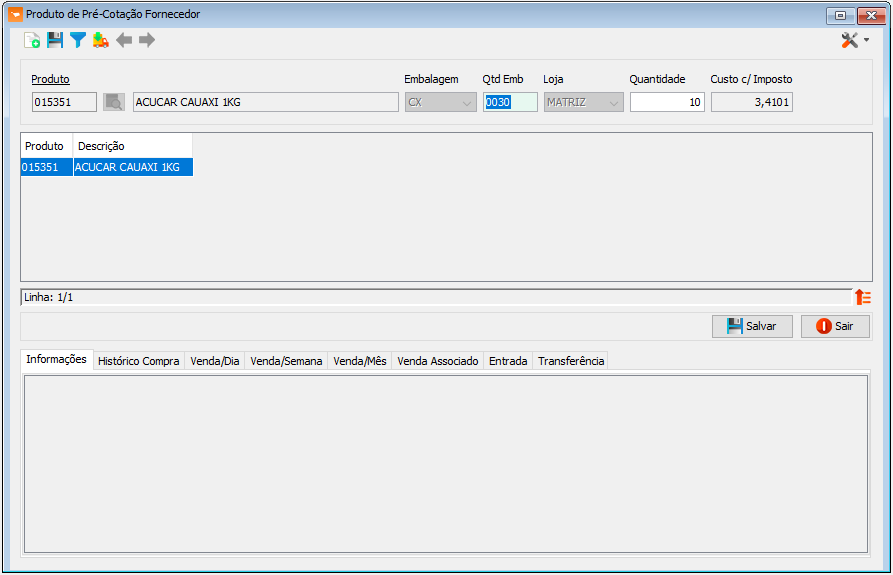Image resolution: width=893 pixels, height=575 pixels.
Task: Switch to the Informações tab
Action: 56,359
